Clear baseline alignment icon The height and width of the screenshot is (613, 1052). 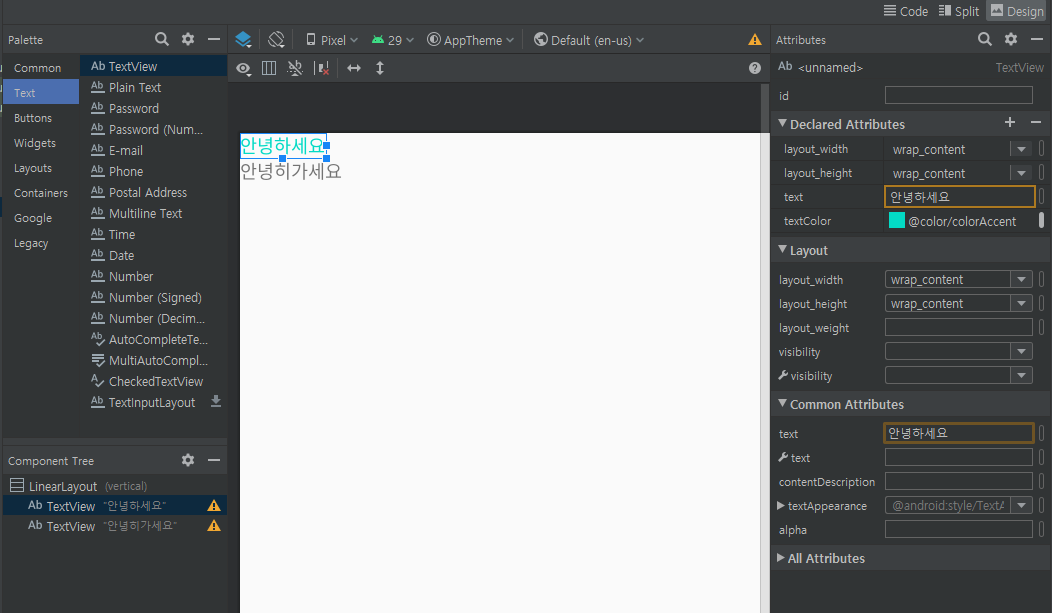pyautogui.click(x=322, y=68)
